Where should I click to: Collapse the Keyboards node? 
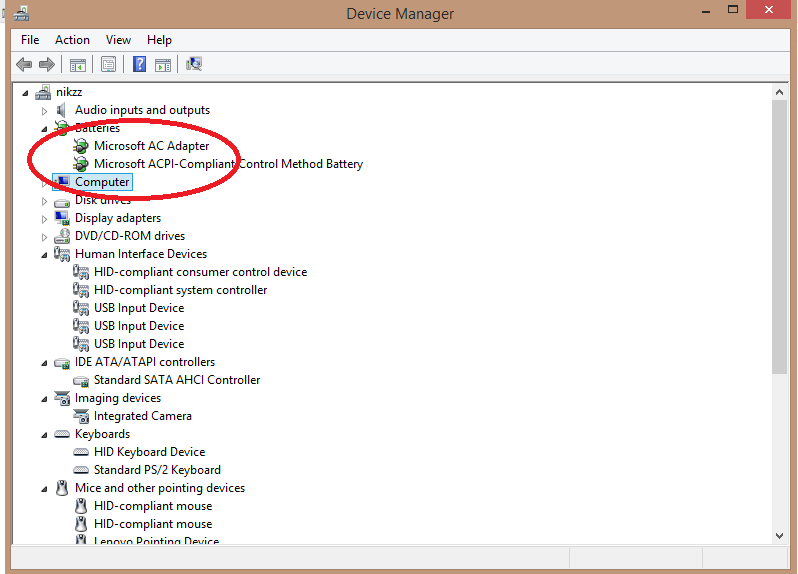(x=44, y=435)
